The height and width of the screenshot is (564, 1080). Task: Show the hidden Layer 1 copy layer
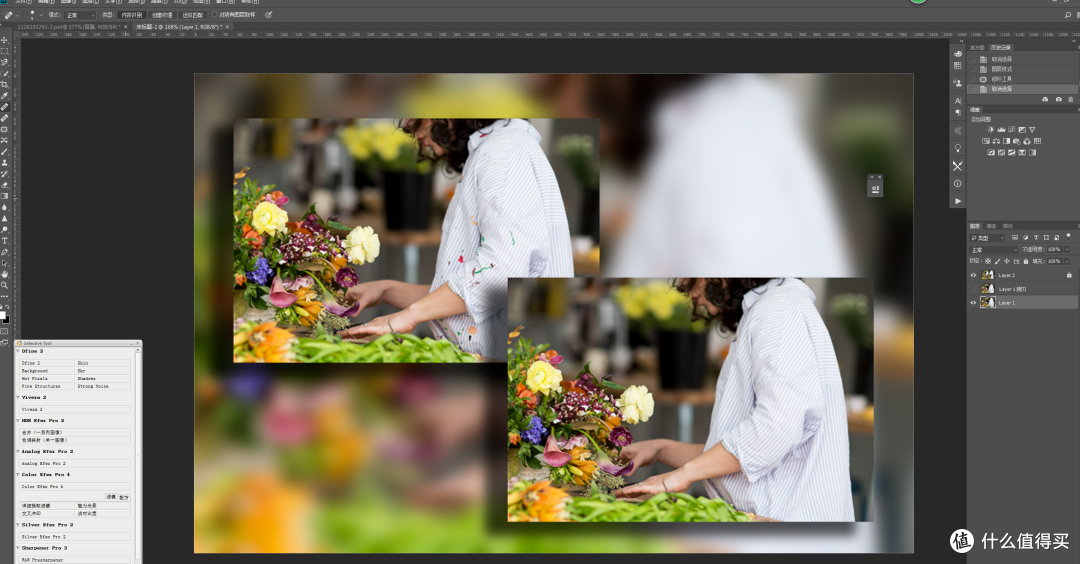(973, 289)
